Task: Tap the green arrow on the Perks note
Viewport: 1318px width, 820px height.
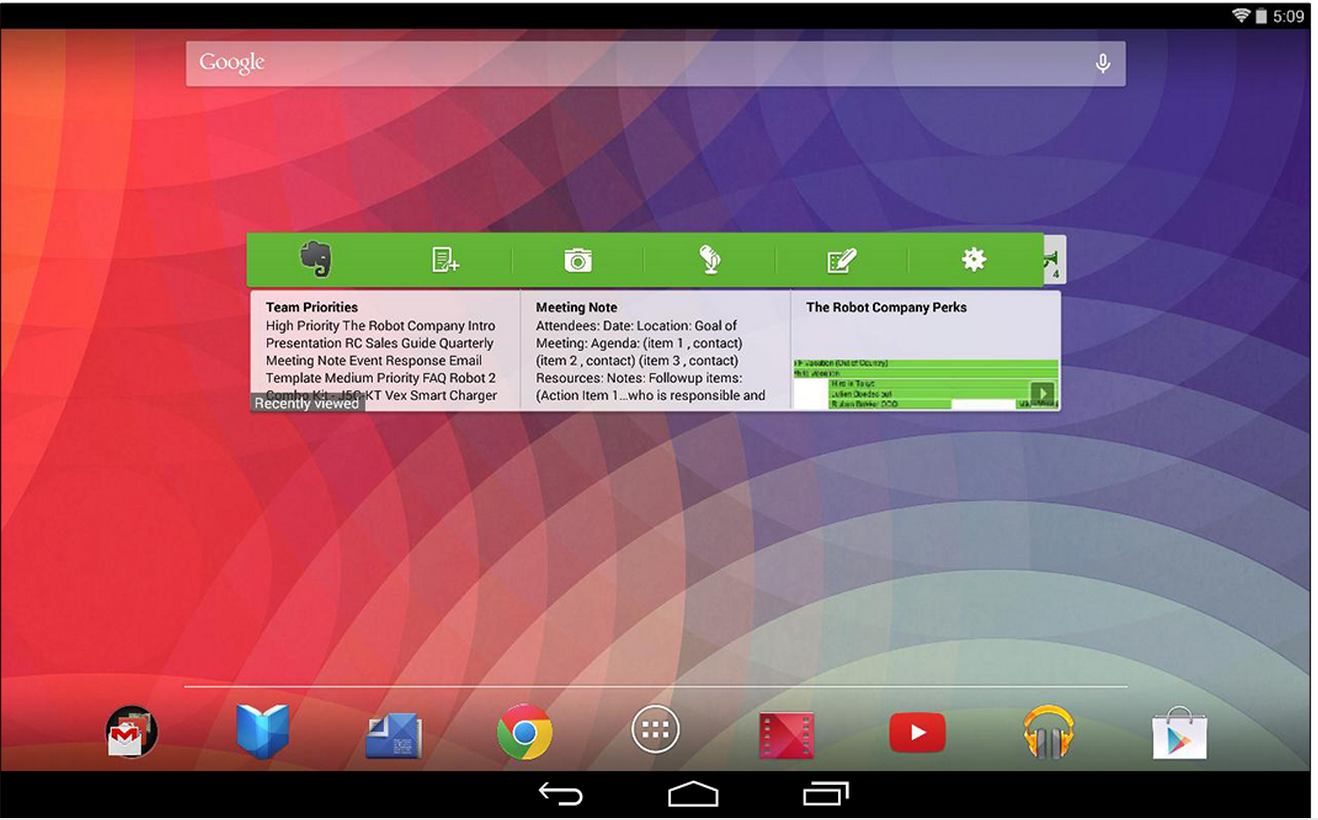Action: (1042, 393)
